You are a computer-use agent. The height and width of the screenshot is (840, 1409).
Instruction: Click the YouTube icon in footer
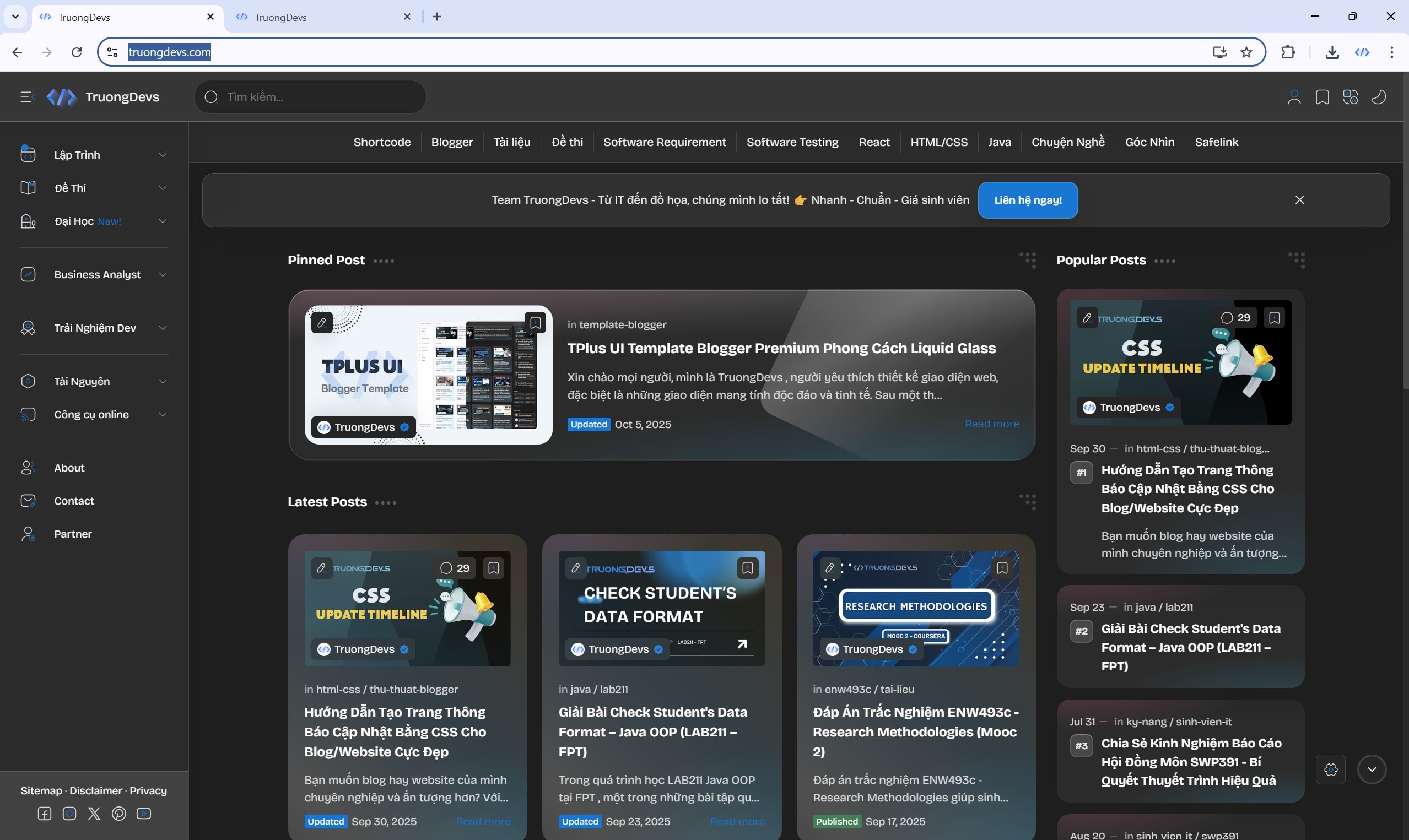(x=144, y=814)
